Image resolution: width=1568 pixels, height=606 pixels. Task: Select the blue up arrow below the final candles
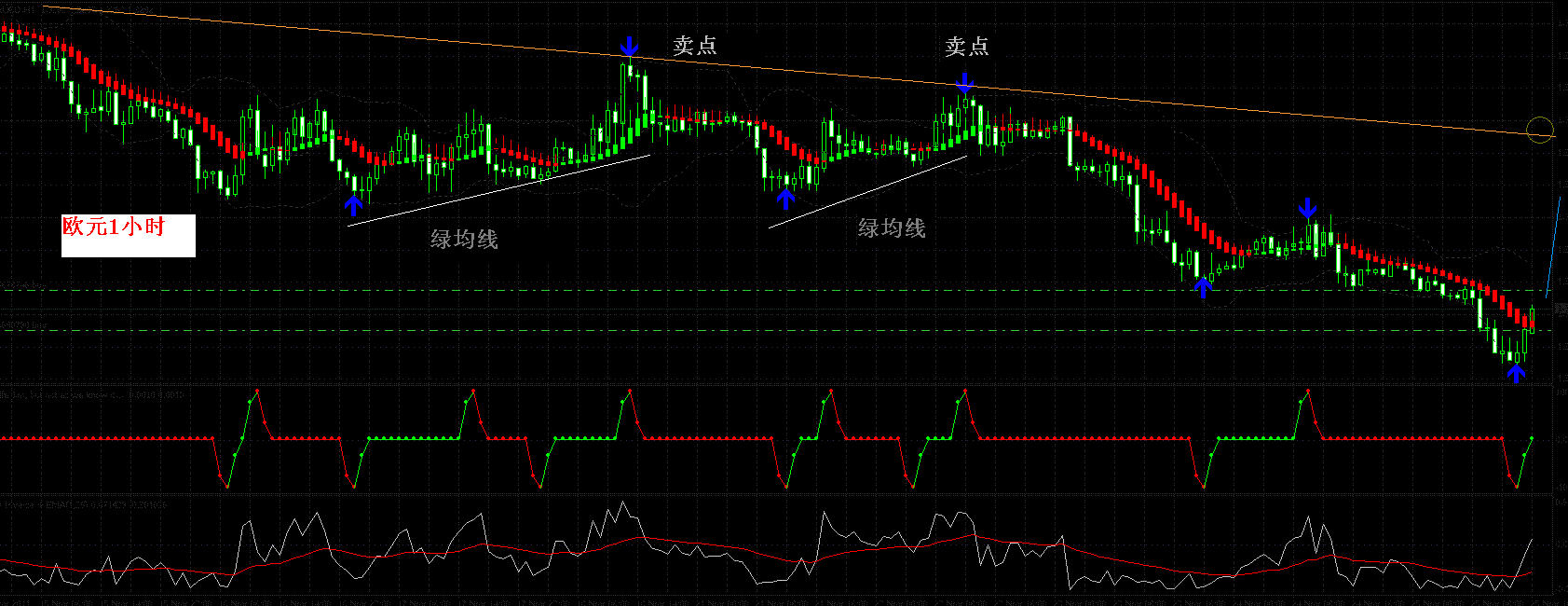(1517, 374)
